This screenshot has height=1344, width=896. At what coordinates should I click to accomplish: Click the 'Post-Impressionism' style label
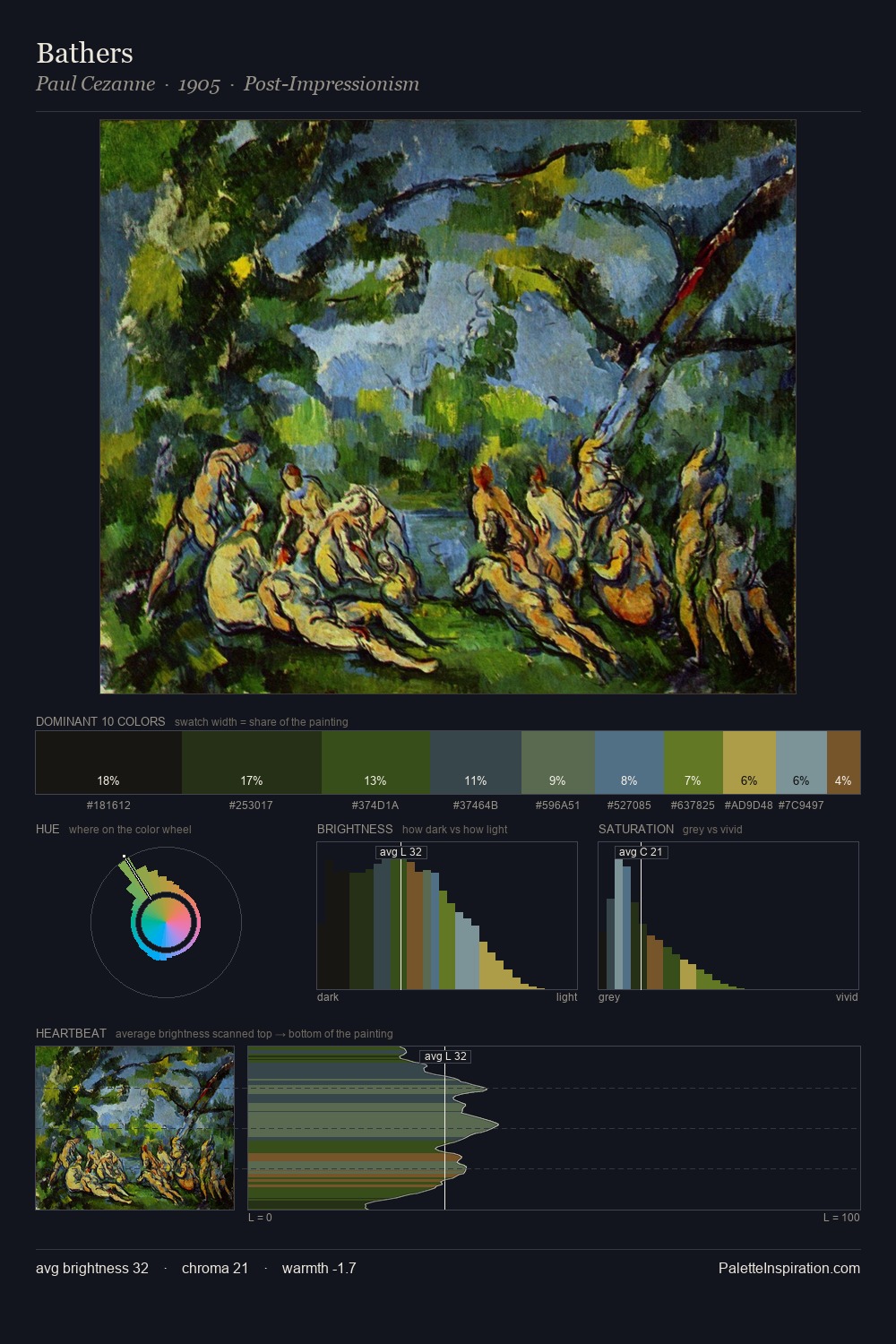[332, 84]
